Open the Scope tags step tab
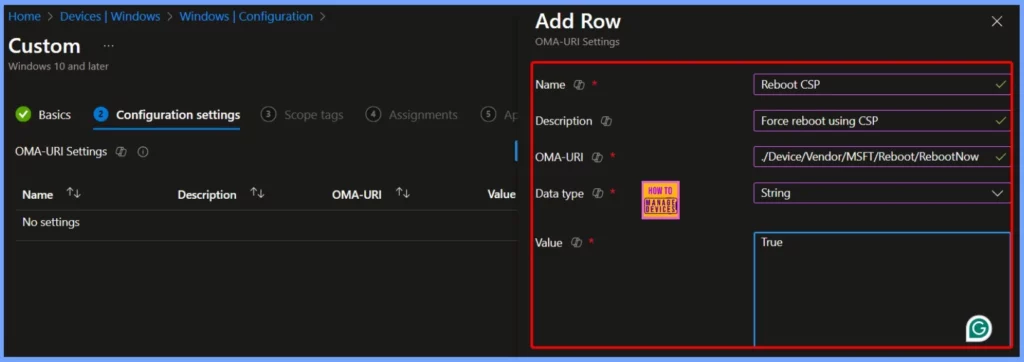This screenshot has width=1024, height=362. [302, 115]
